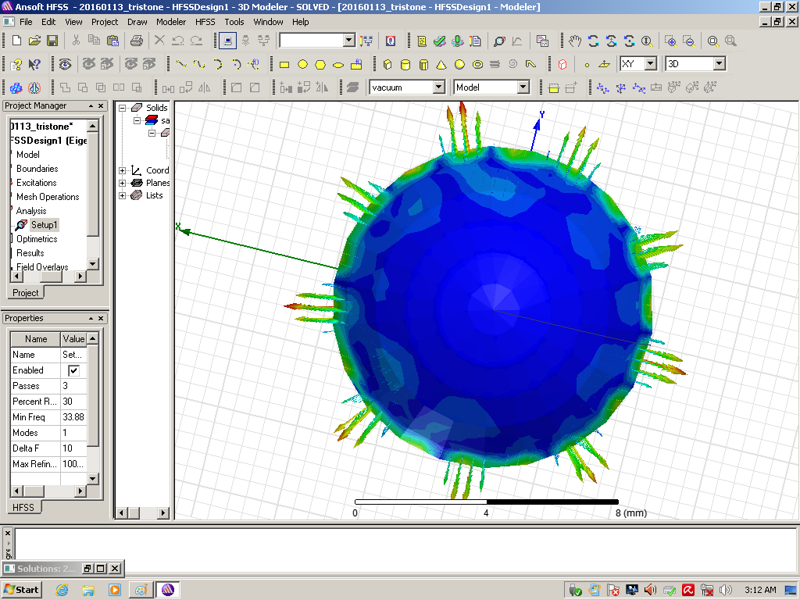The width and height of the screenshot is (800, 600).
Task: Select the Draw rectangle tool
Action: pos(284,64)
